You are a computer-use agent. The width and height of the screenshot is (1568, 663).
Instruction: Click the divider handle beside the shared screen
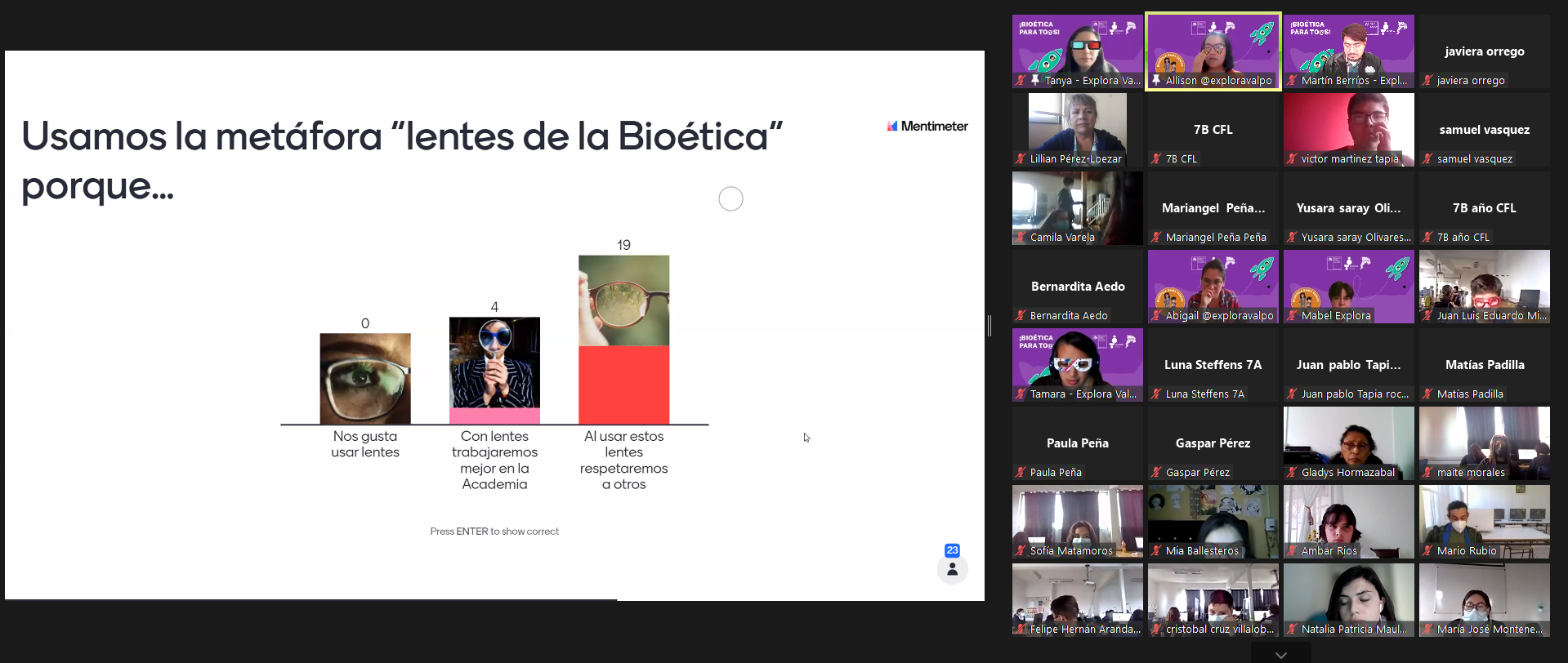(x=989, y=326)
